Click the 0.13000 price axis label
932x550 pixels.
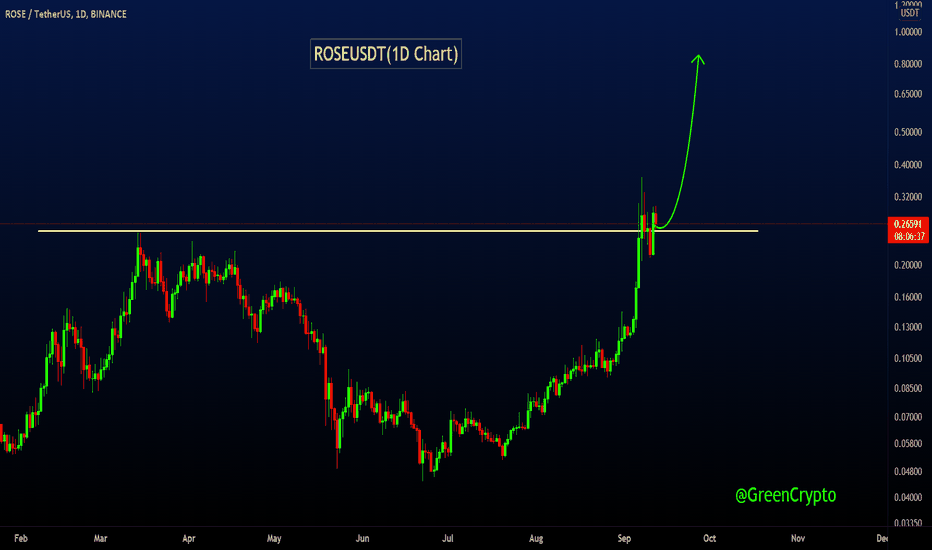pos(908,327)
